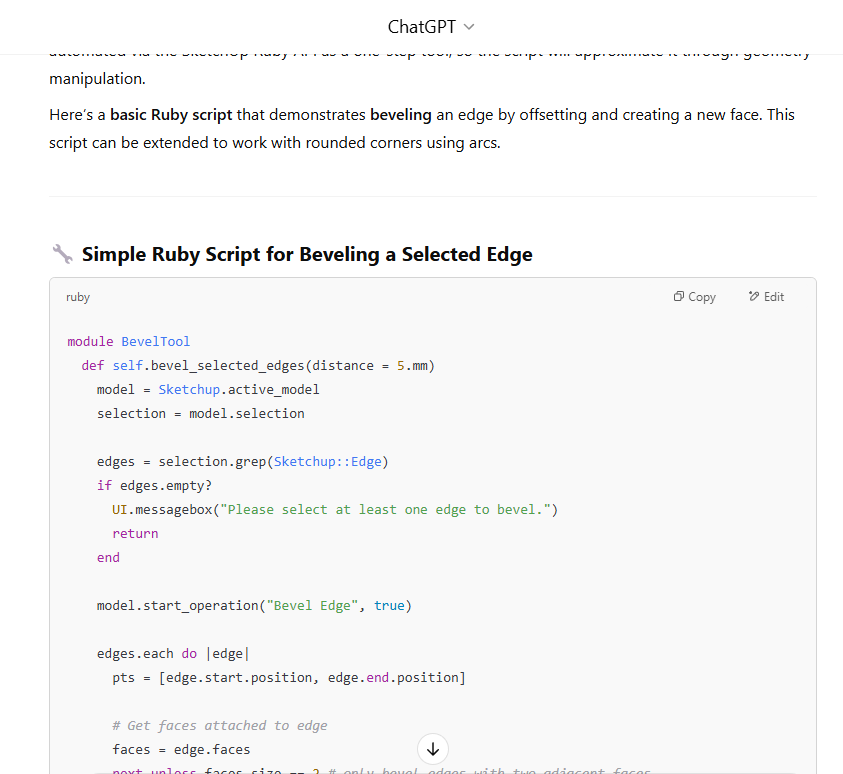This screenshot has width=843, height=774.
Task: Click the 'selection = model.selection' line
Action: [200, 413]
